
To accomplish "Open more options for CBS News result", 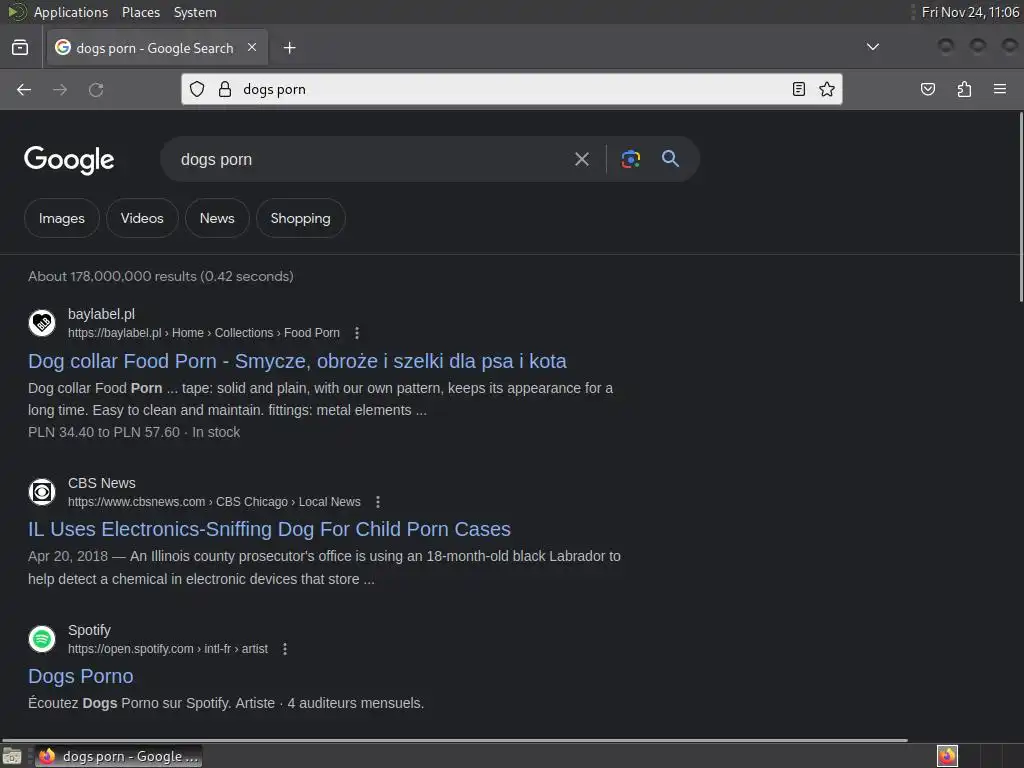I will pyautogui.click(x=377, y=502).
